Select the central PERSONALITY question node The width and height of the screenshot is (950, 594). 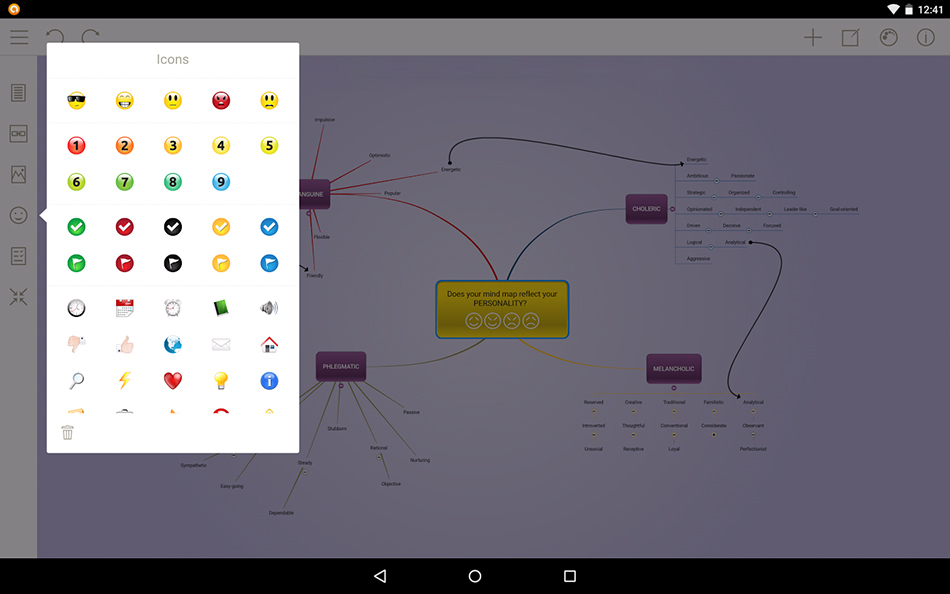pos(502,309)
